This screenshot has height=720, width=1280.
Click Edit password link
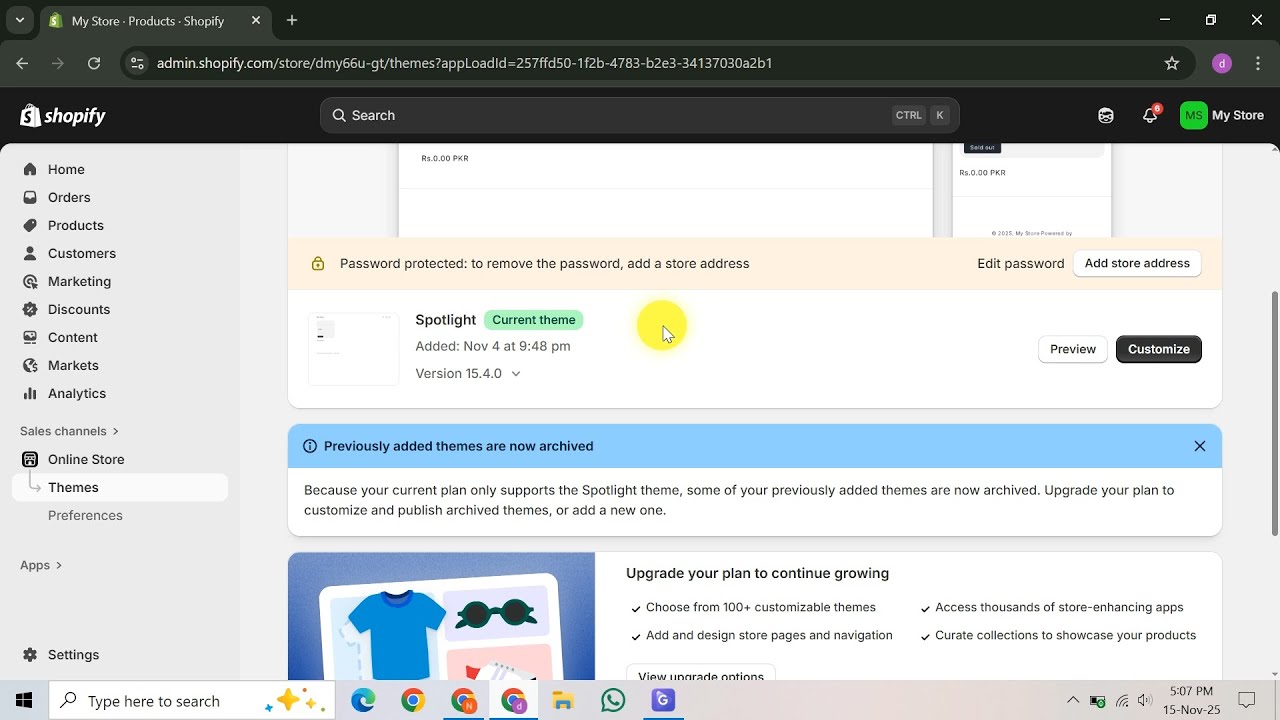coord(1020,264)
